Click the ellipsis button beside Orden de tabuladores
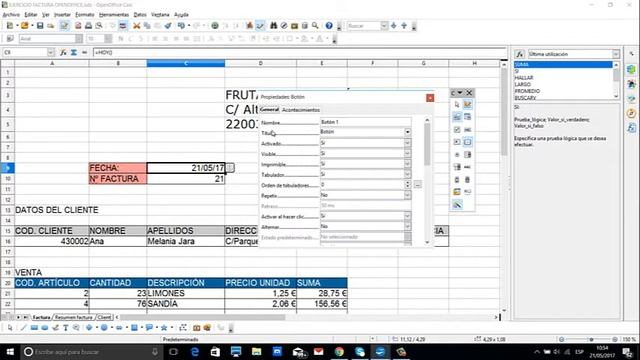The image size is (640, 360). click(418, 185)
